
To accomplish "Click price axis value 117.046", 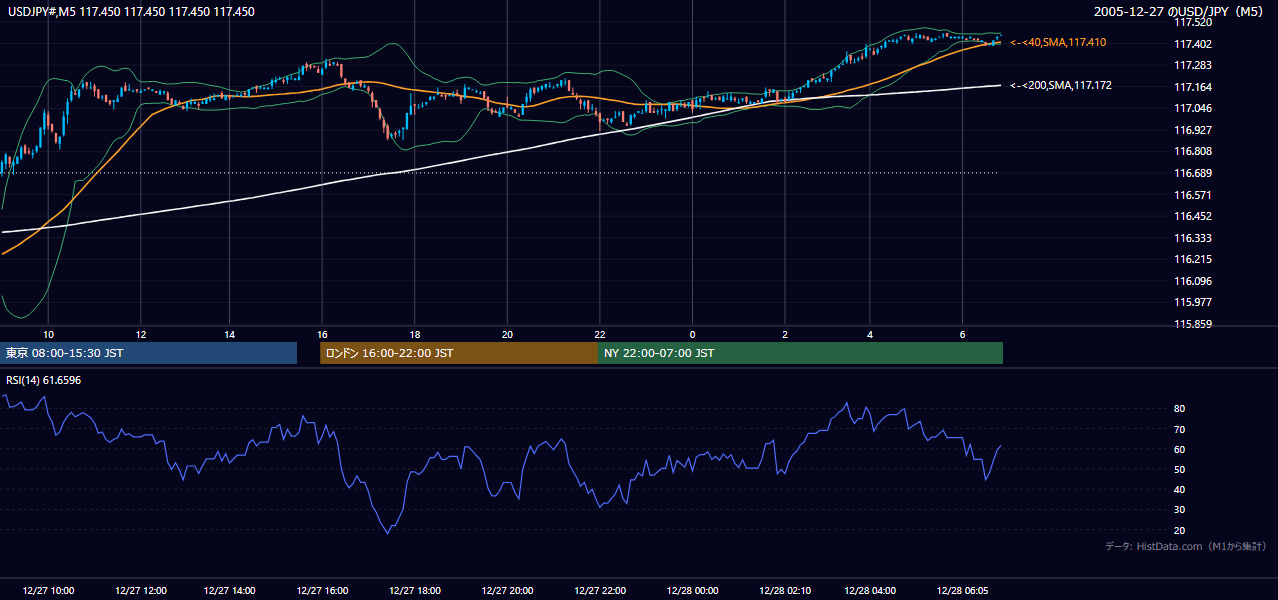I will coord(1193,108).
